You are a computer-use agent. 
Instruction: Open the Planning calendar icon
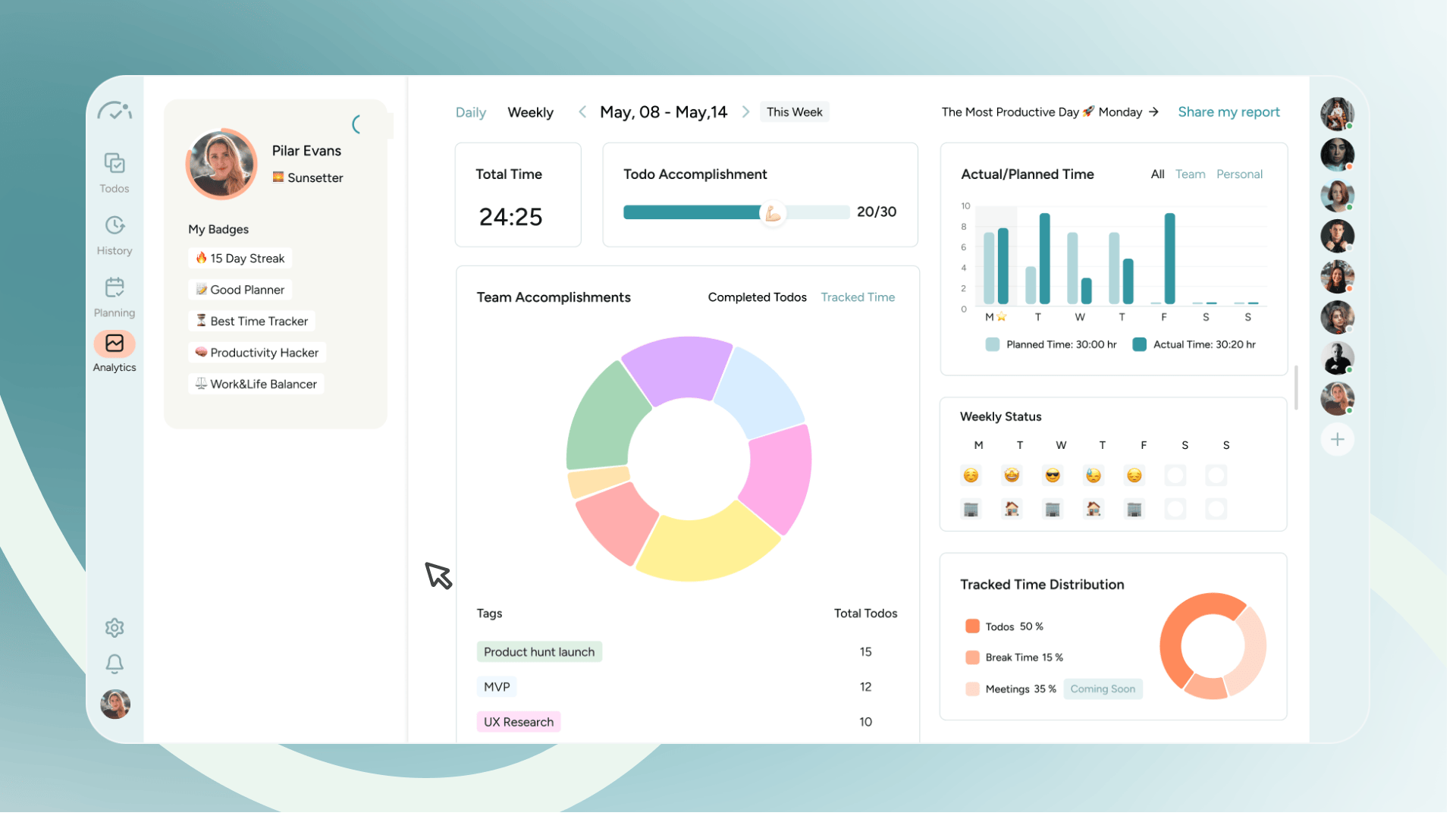click(x=115, y=288)
